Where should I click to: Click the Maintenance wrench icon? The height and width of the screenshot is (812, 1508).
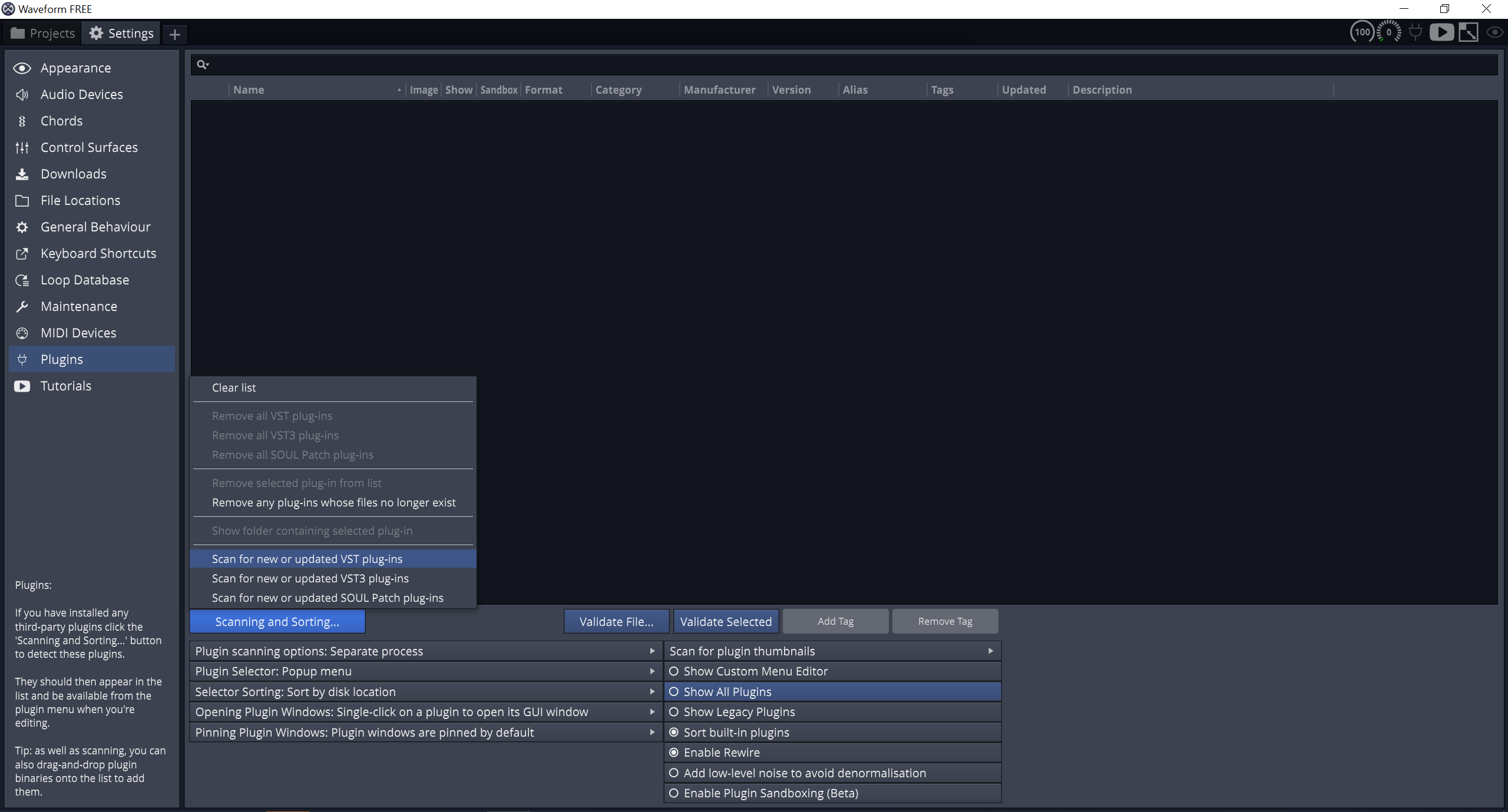pos(22,307)
